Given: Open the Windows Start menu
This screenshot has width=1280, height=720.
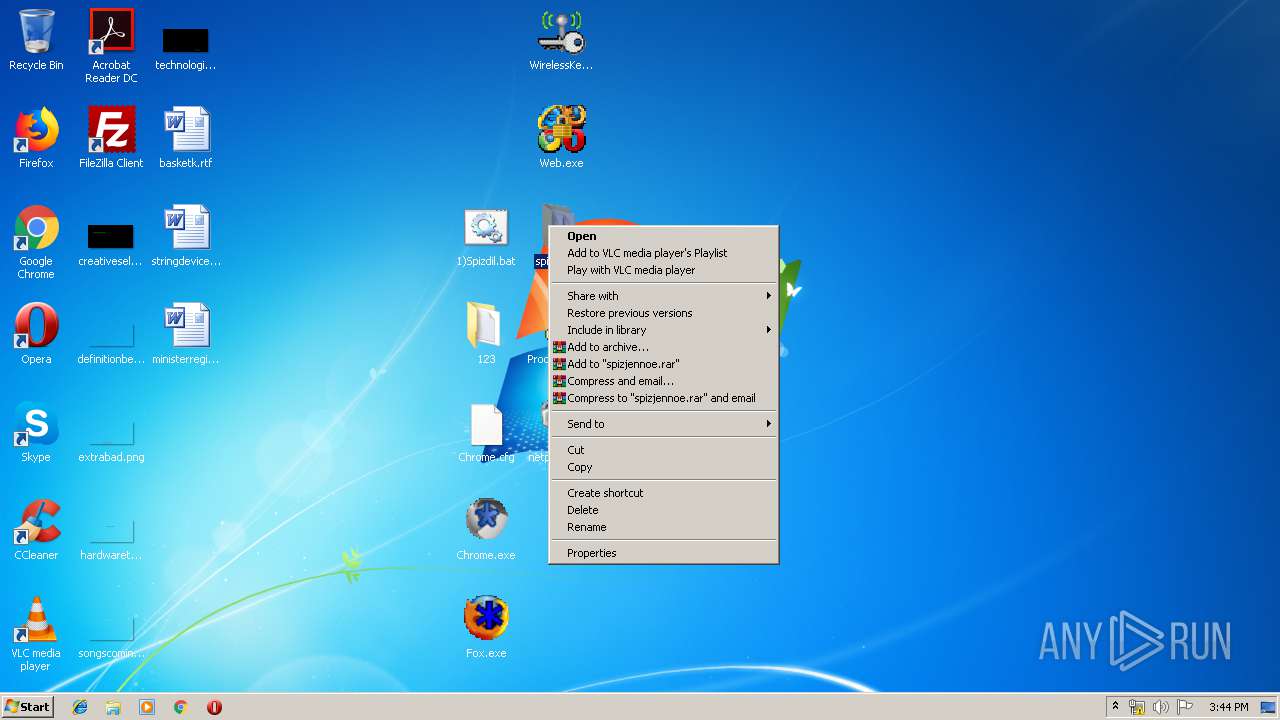Looking at the screenshot, I should [28, 707].
